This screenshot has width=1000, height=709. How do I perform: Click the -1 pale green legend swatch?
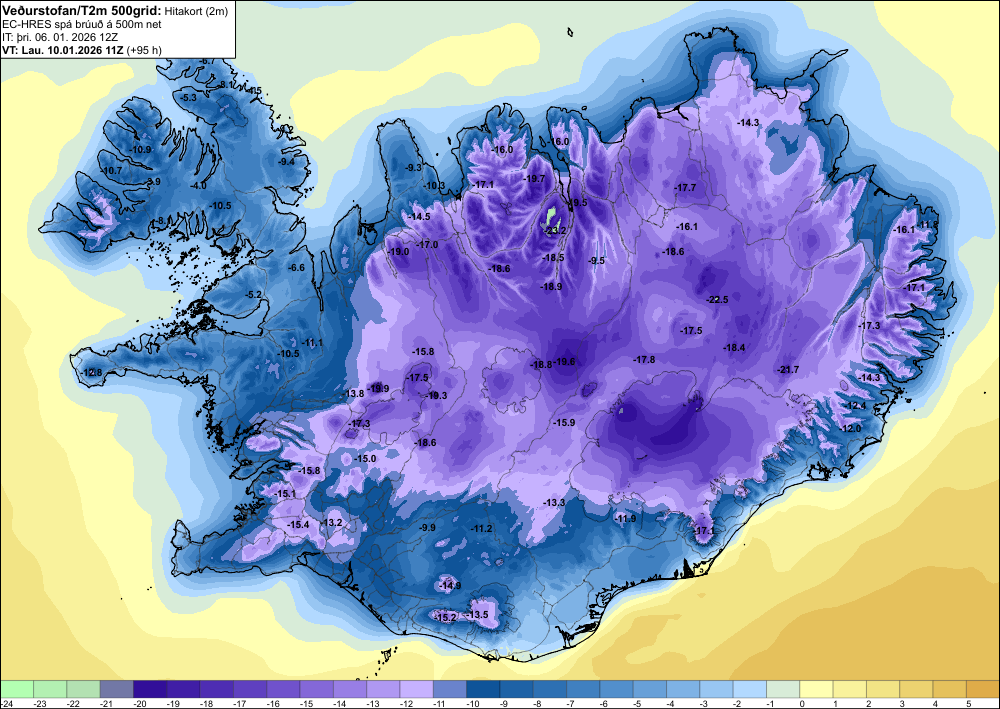pyautogui.click(x=783, y=689)
